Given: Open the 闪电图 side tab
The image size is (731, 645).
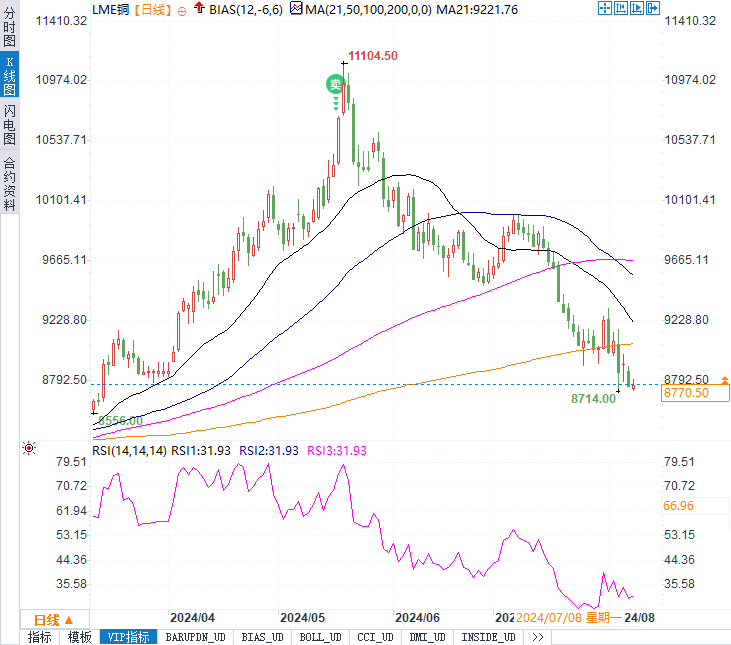Looking at the screenshot, I should tap(9, 124).
